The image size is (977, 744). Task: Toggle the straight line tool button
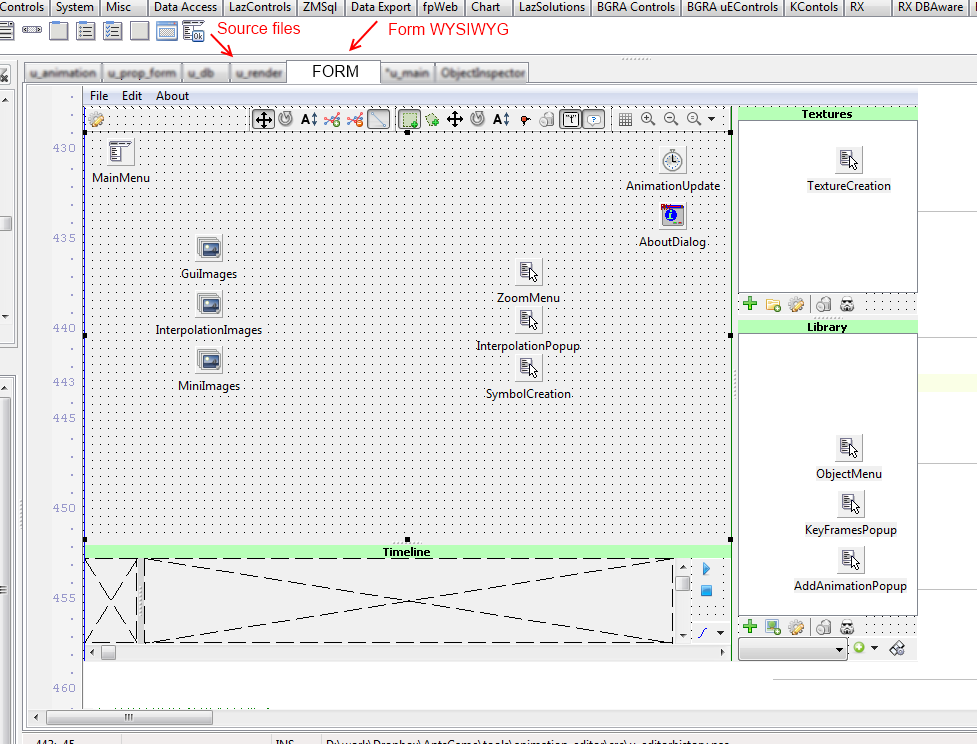[379, 119]
